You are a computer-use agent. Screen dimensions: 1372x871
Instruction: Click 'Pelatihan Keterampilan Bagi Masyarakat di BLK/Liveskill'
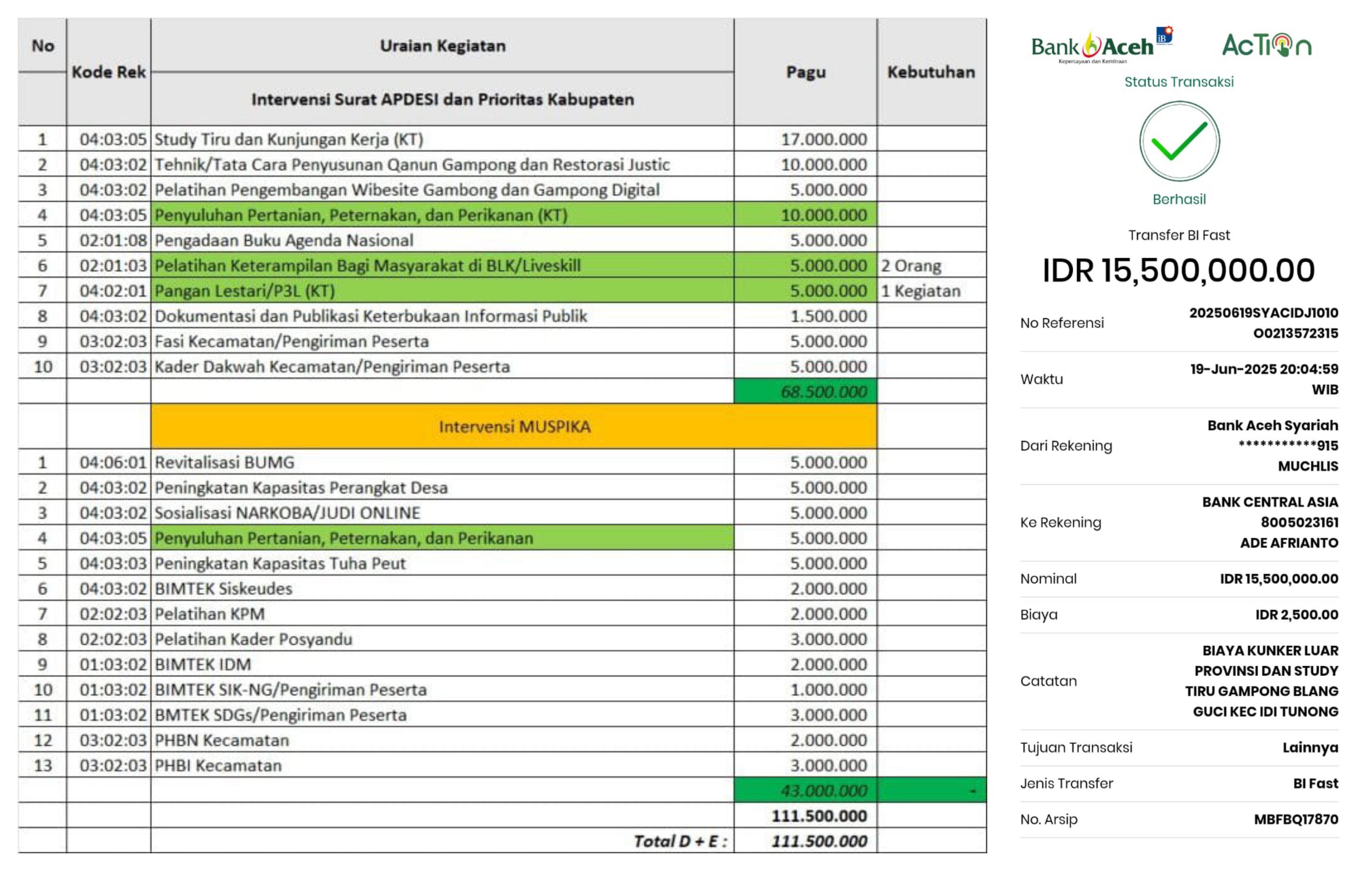tap(442, 265)
